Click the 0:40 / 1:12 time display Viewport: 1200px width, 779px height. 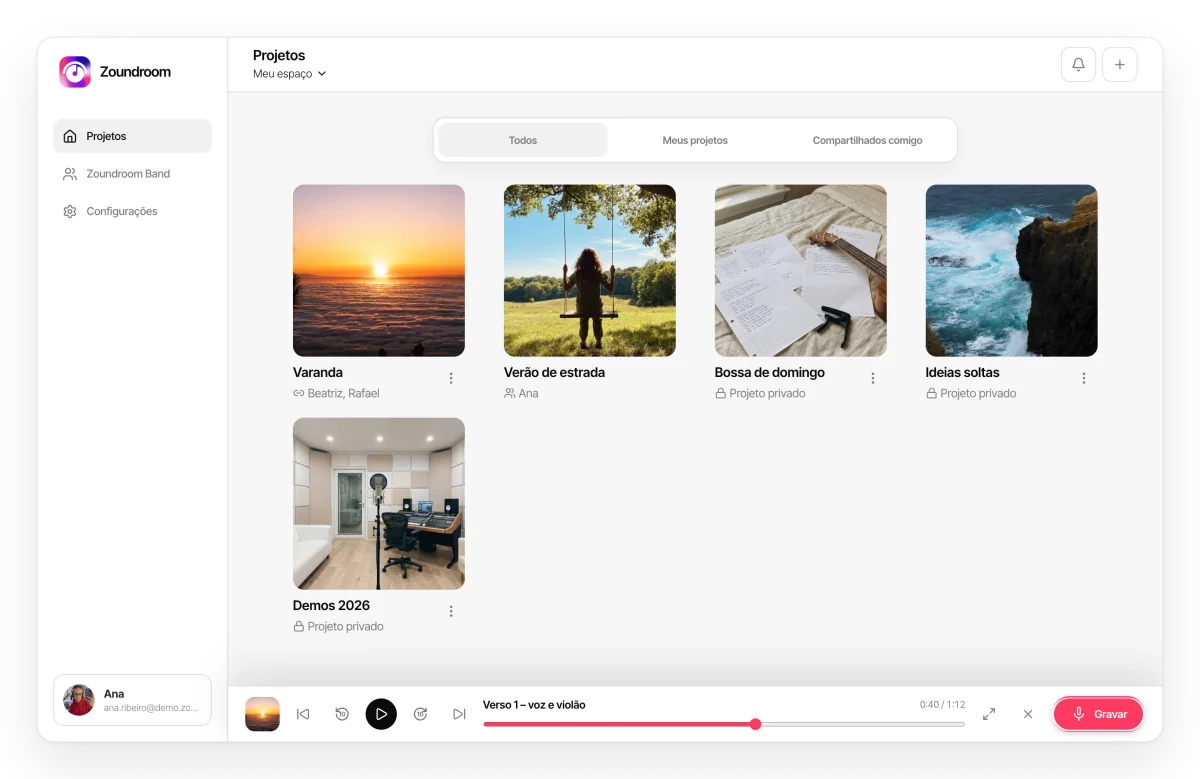click(x=942, y=705)
